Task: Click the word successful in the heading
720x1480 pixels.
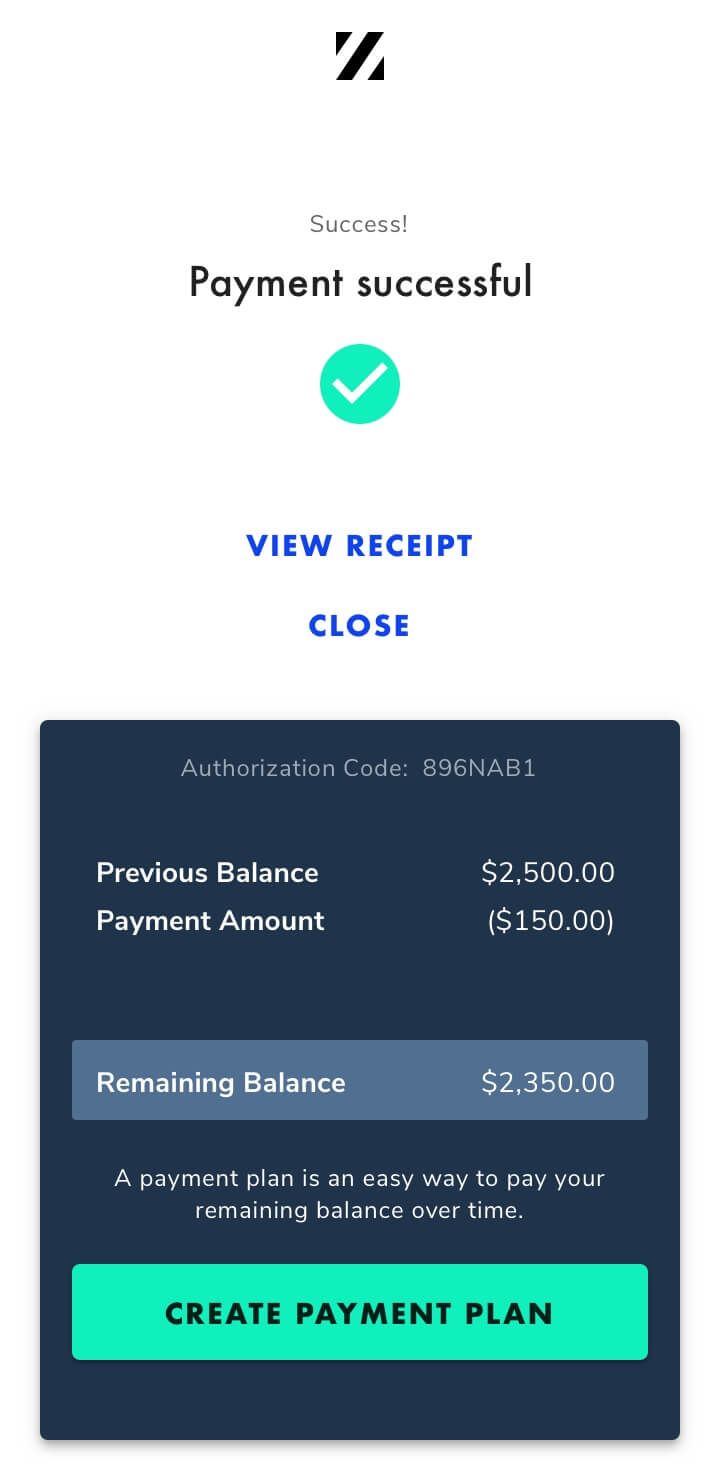Action: (444, 283)
